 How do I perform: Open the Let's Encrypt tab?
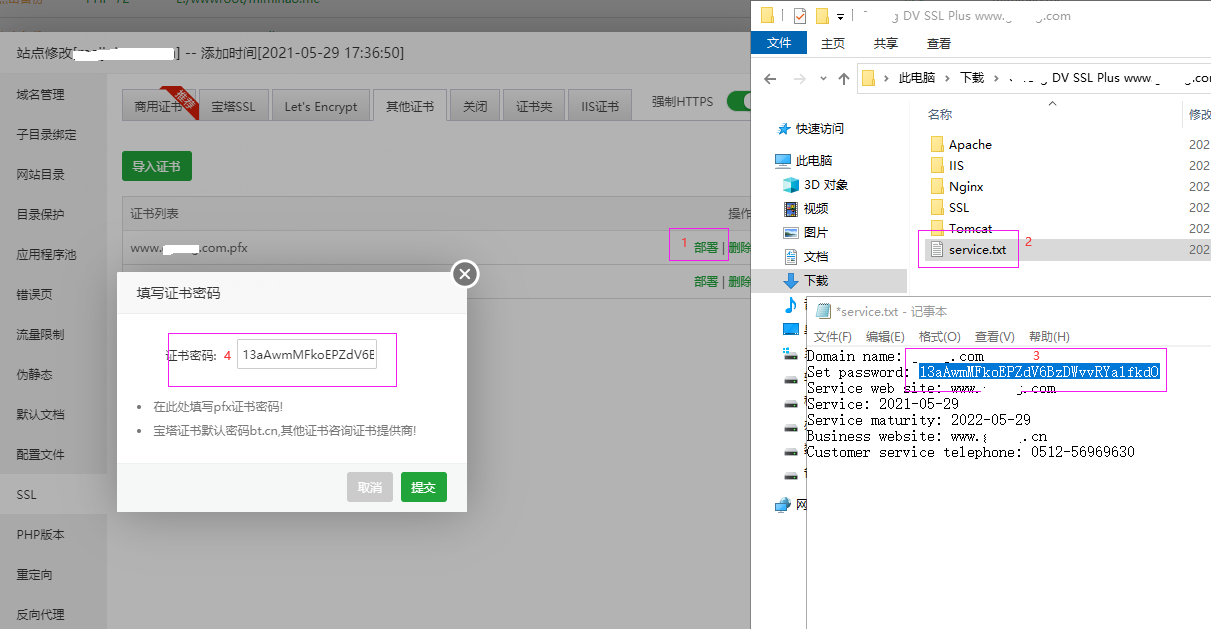(x=321, y=106)
